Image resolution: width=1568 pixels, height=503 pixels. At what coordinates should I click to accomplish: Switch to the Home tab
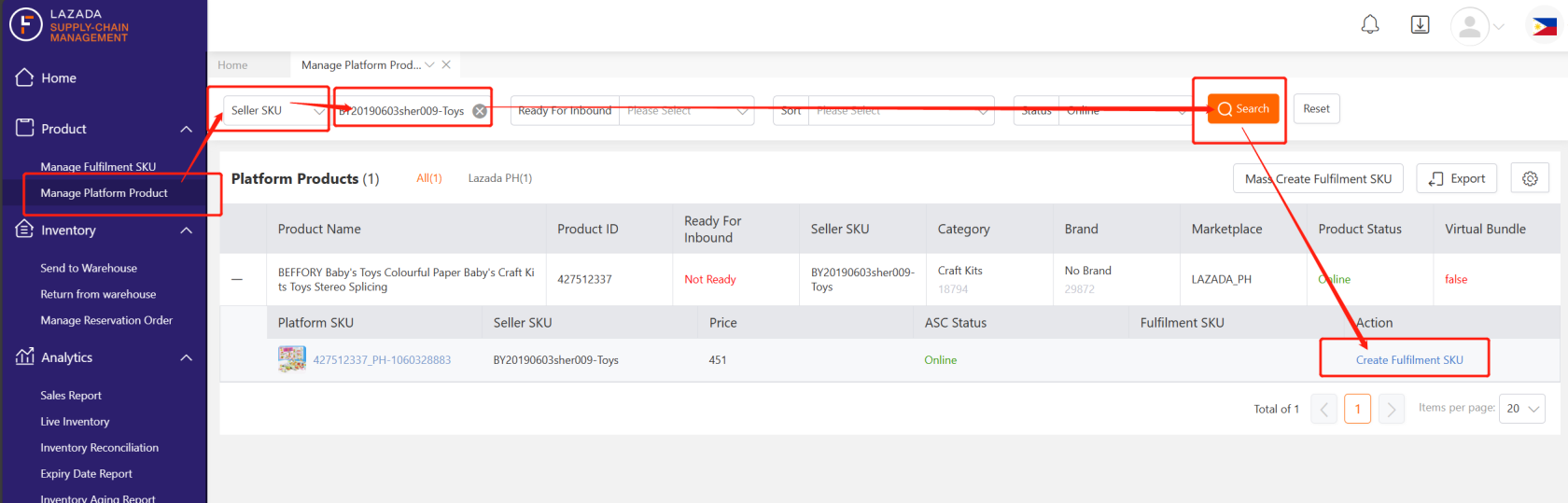click(x=232, y=65)
